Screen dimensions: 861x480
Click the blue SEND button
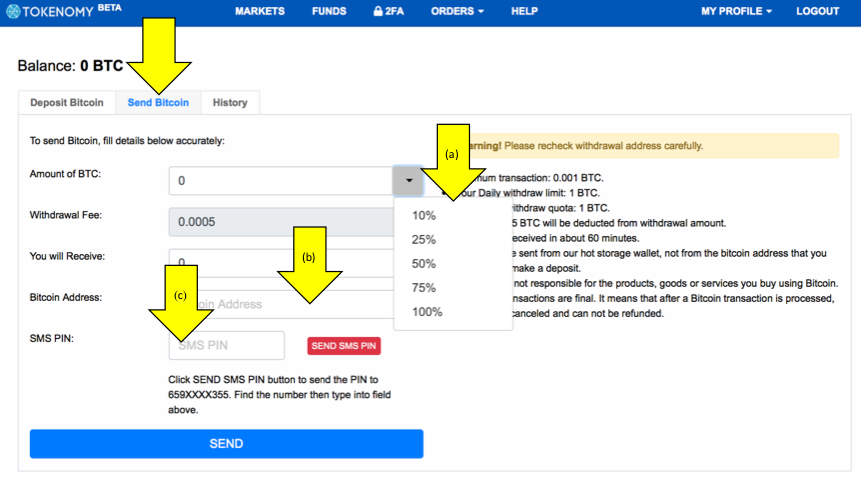click(x=226, y=444)
